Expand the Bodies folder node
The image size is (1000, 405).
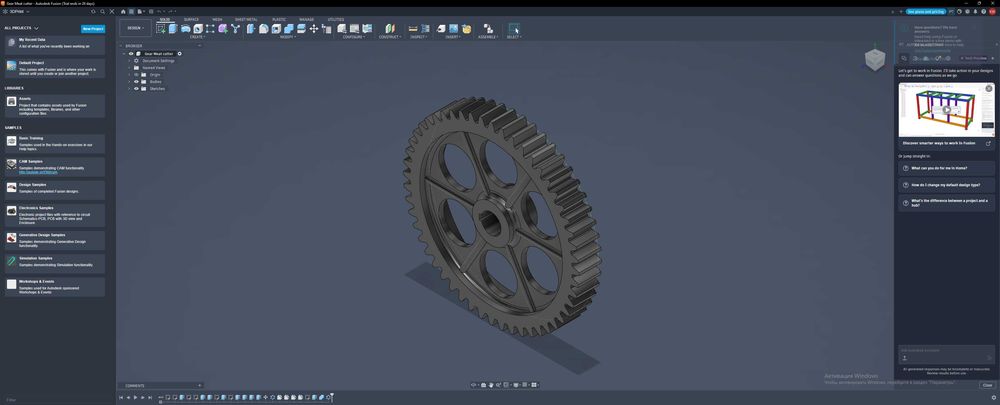(x=129, y=82)
